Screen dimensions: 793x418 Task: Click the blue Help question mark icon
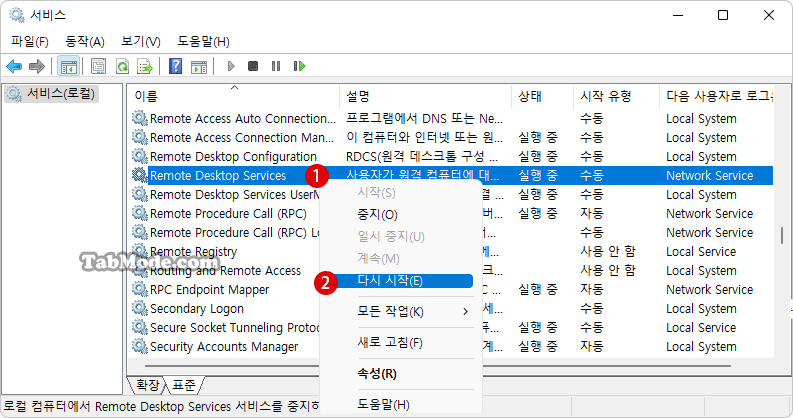(x=175, y=66)
